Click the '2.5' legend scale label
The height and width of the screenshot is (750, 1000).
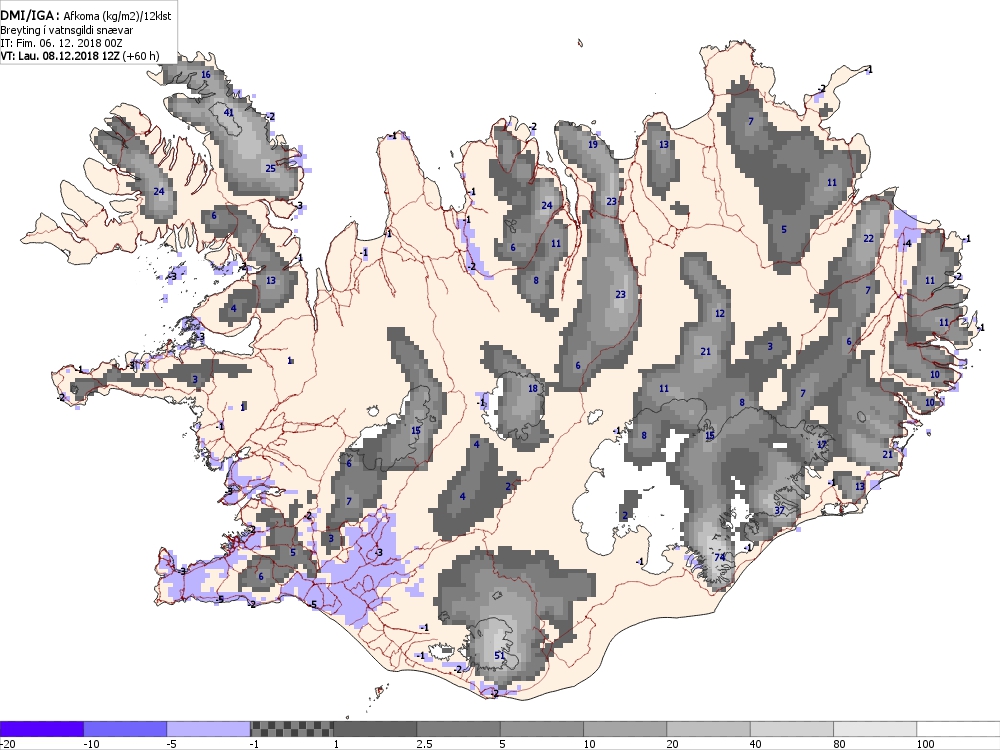point(424,744)
